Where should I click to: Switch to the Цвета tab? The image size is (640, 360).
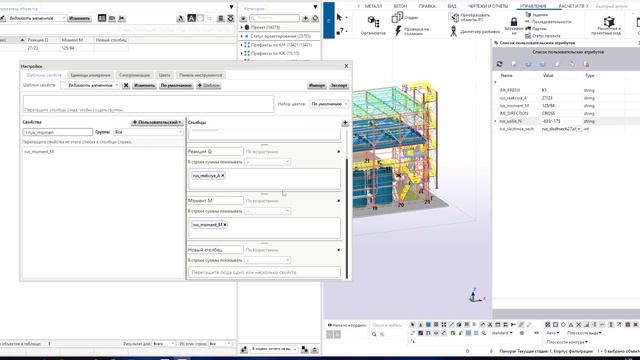pyautogui.click(x=164, y=75)
